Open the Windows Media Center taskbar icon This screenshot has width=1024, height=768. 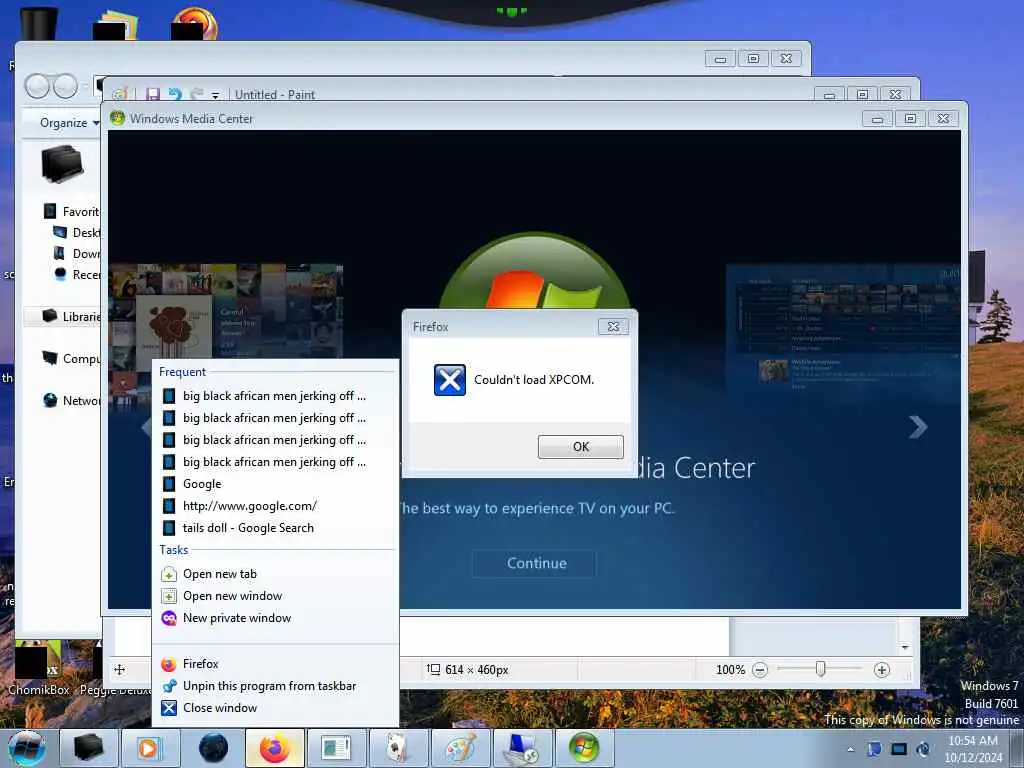pos(584,748)
